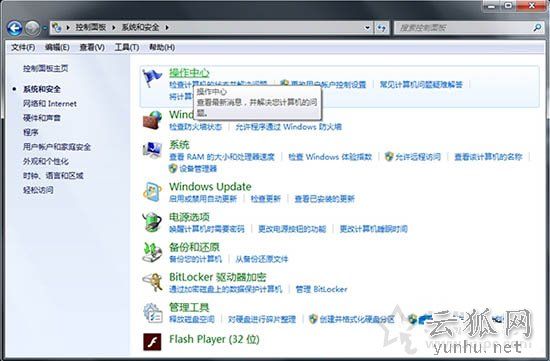Select 系统和安全 in the sidebar
The image size is (550, 361).
coord(42,89)
